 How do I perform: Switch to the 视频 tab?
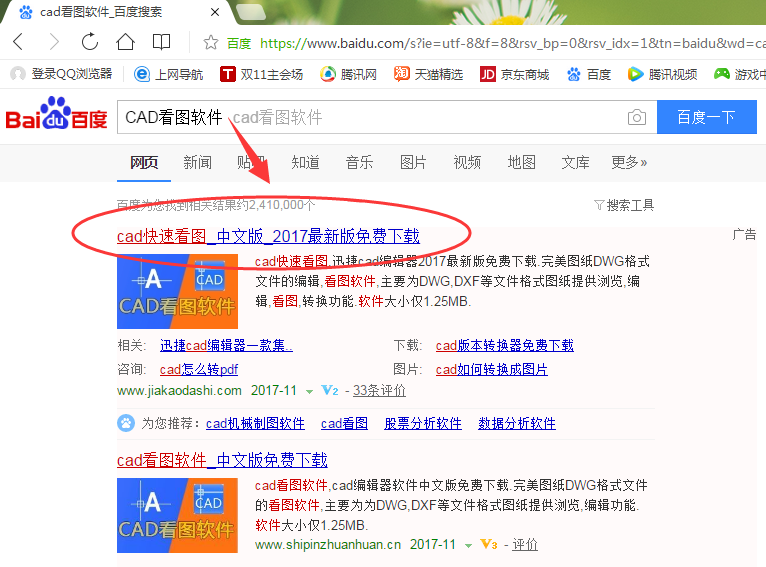tap(467, 162)
